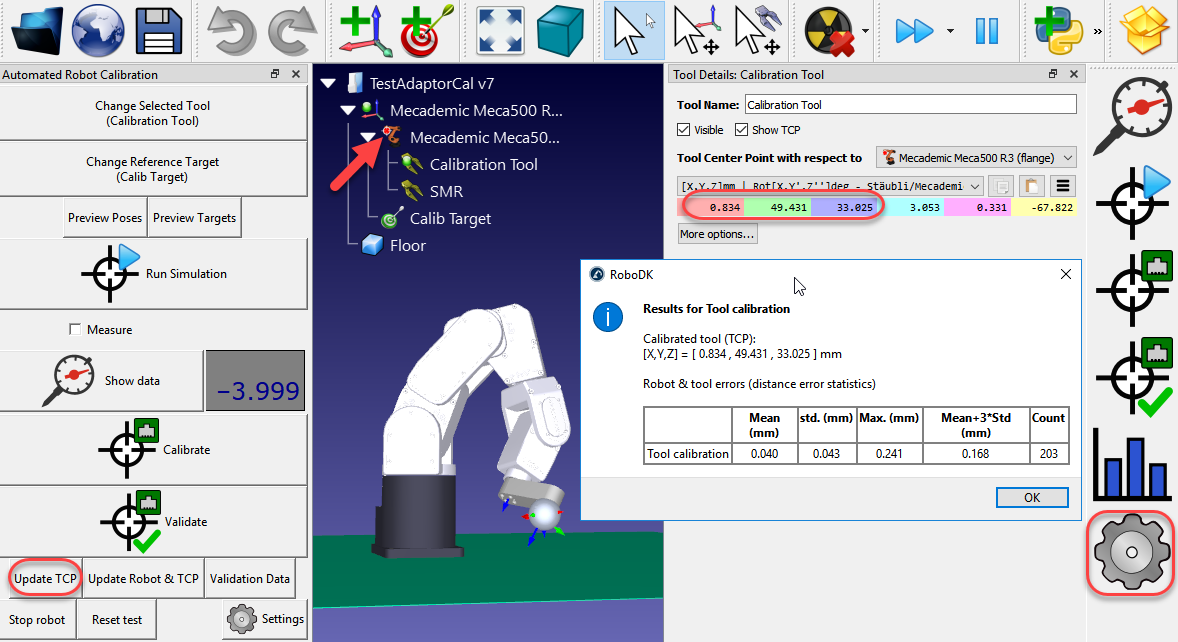Save the station with the floppy disk icon
Screen dimensions: 1178x642
(157, 30)
